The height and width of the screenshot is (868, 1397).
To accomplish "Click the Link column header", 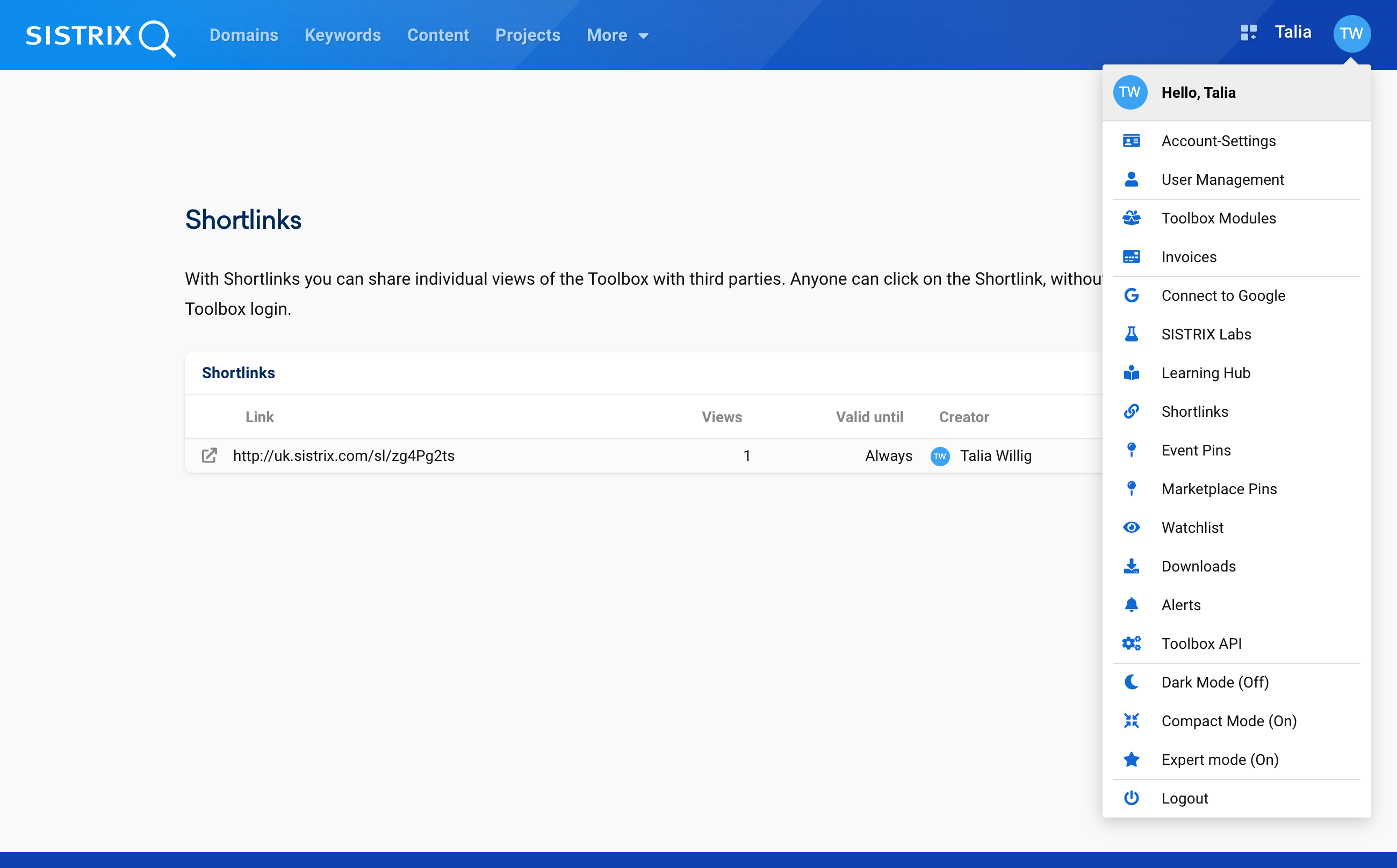I will [x=260, y=417].
